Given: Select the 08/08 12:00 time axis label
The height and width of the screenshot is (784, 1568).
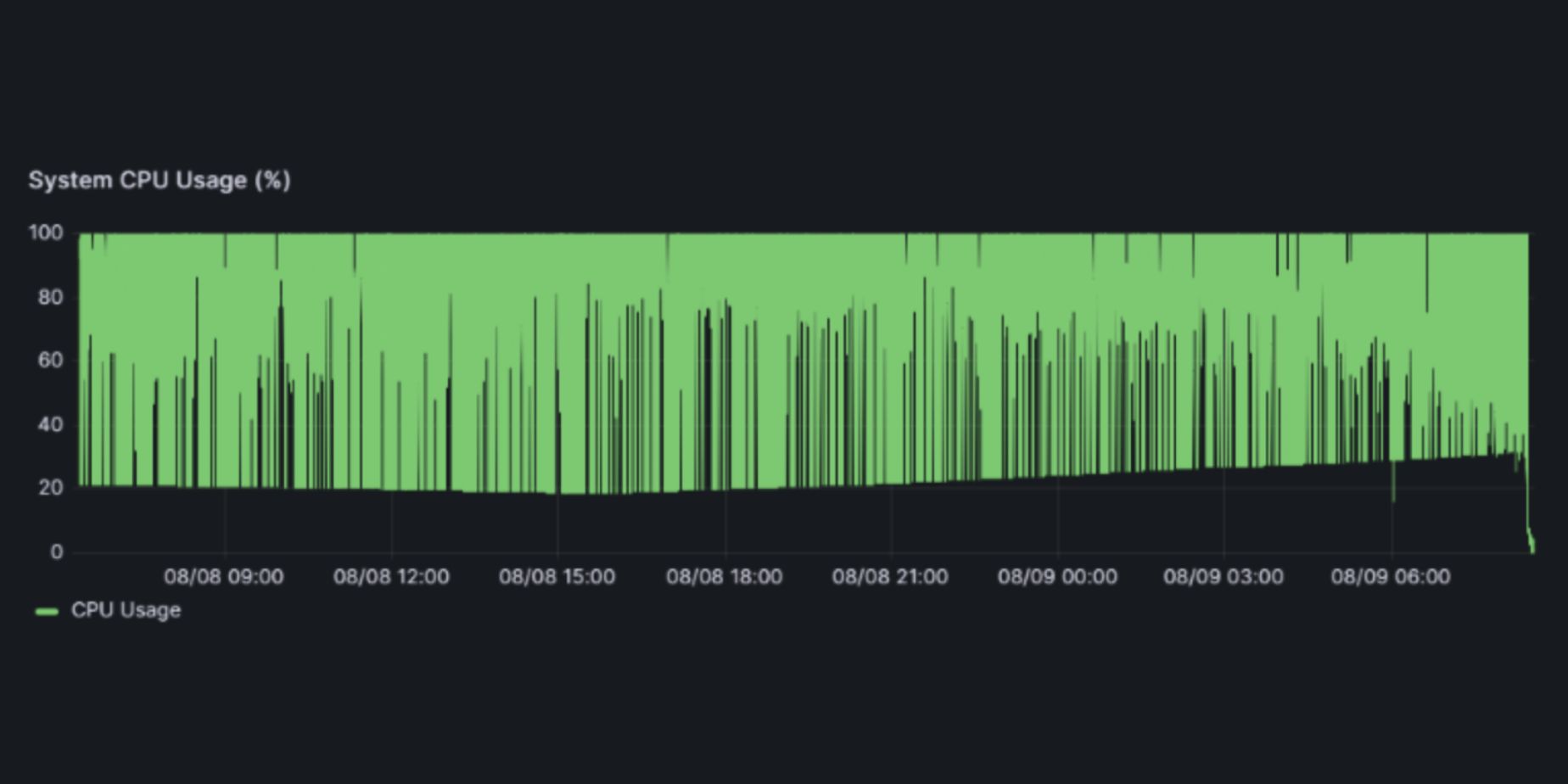Looking at the screenshot, I should click(391, 577).
